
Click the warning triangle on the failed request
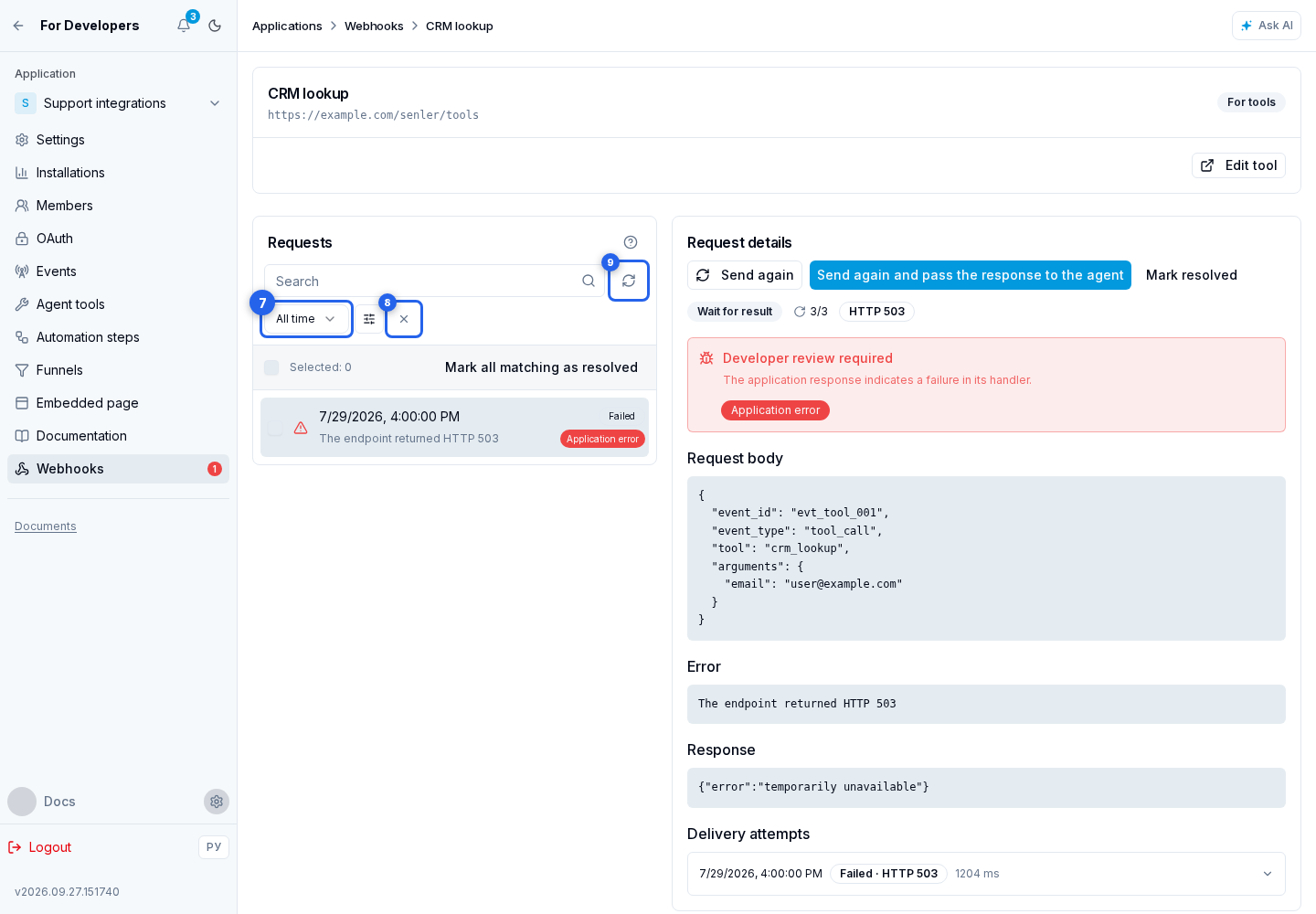(301, 428)
